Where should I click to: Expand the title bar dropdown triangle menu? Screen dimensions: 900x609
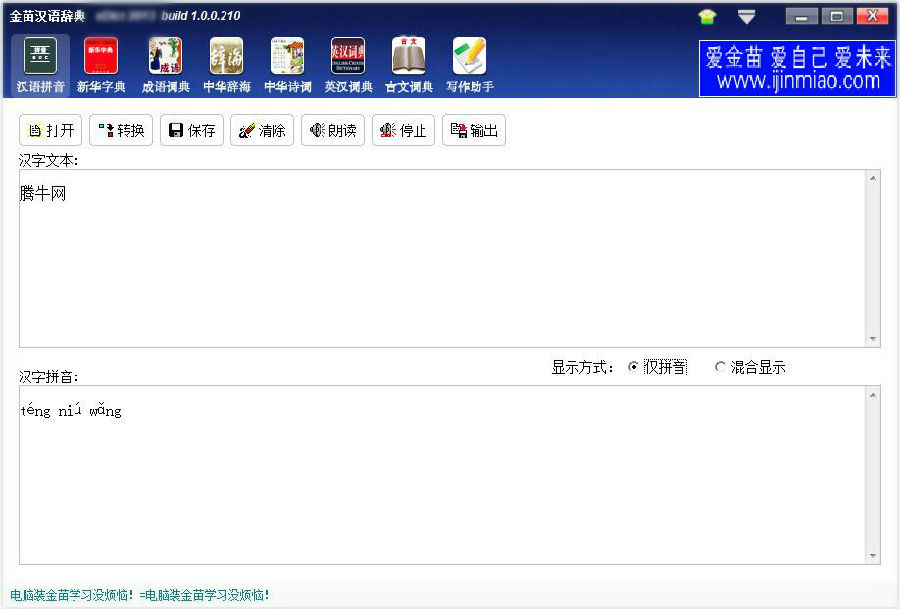[746, 16]
